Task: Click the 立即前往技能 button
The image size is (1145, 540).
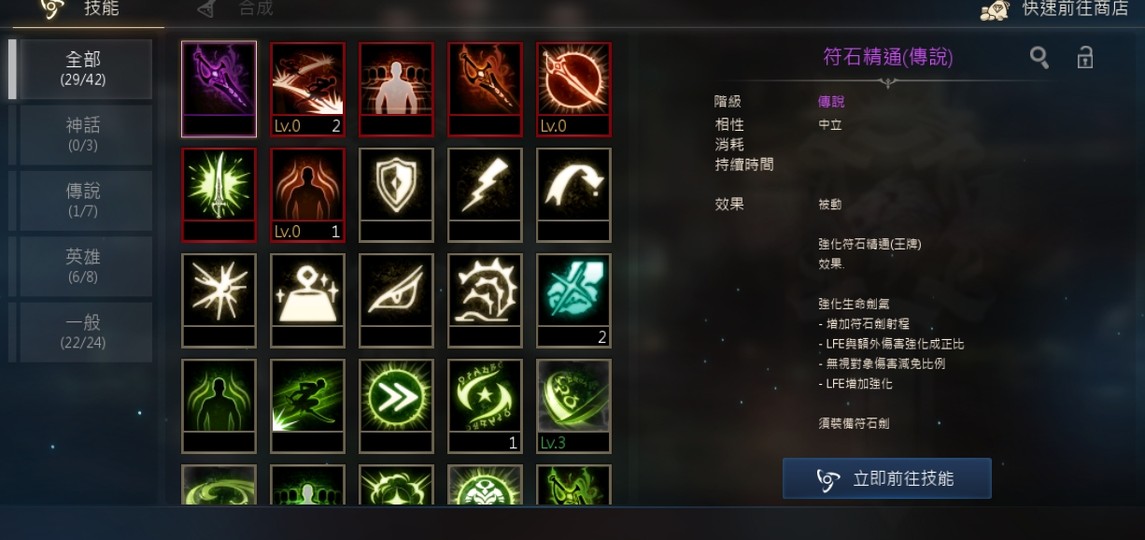Action: [x=887, y=479]
